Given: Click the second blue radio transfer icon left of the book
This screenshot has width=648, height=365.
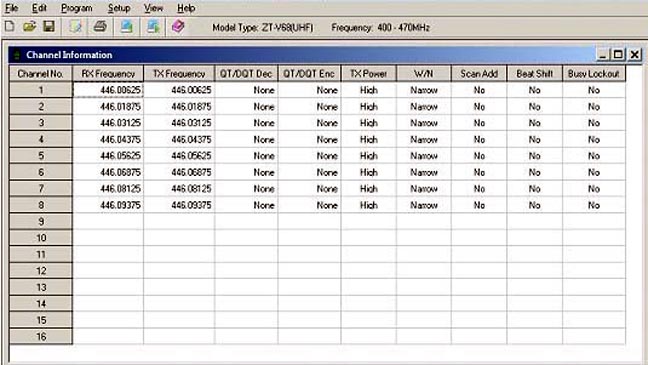Looking at the screenshot, I should [153, 27].
